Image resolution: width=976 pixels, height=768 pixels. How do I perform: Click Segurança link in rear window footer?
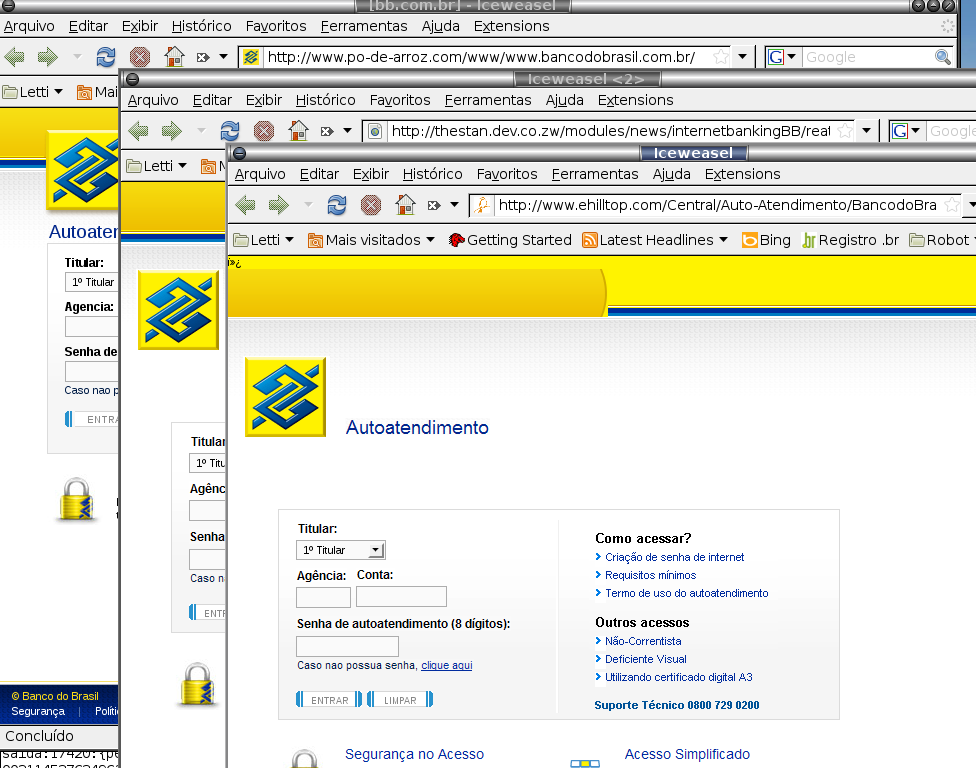[x=38, y=711]
